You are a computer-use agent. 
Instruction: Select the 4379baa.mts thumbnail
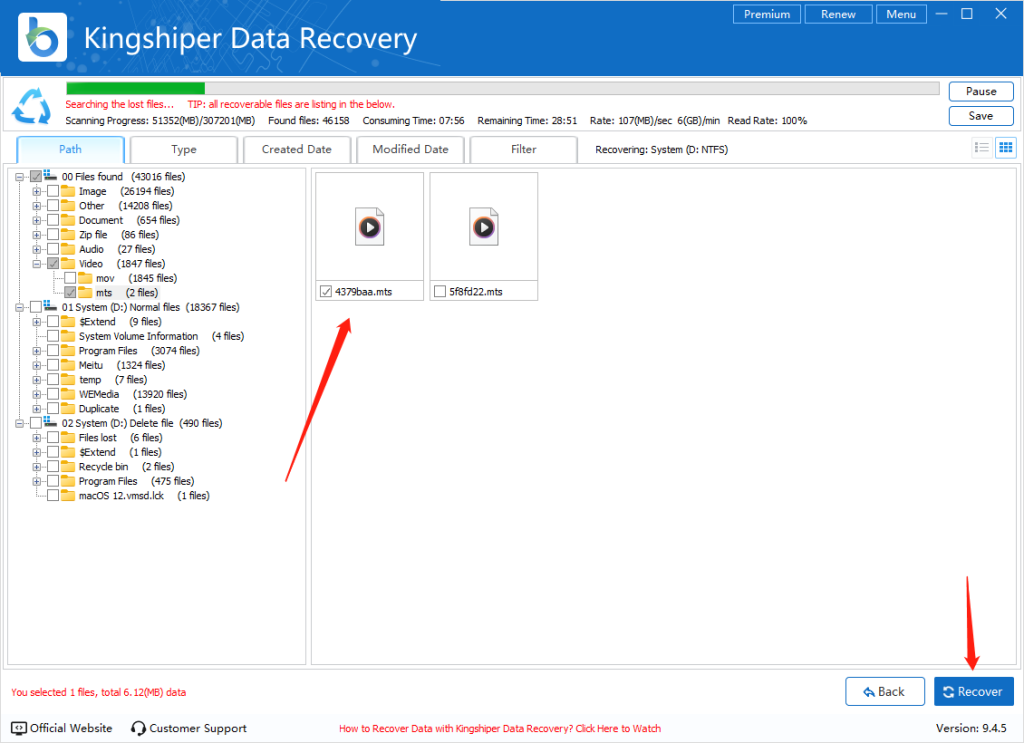[x=370, y=236]
